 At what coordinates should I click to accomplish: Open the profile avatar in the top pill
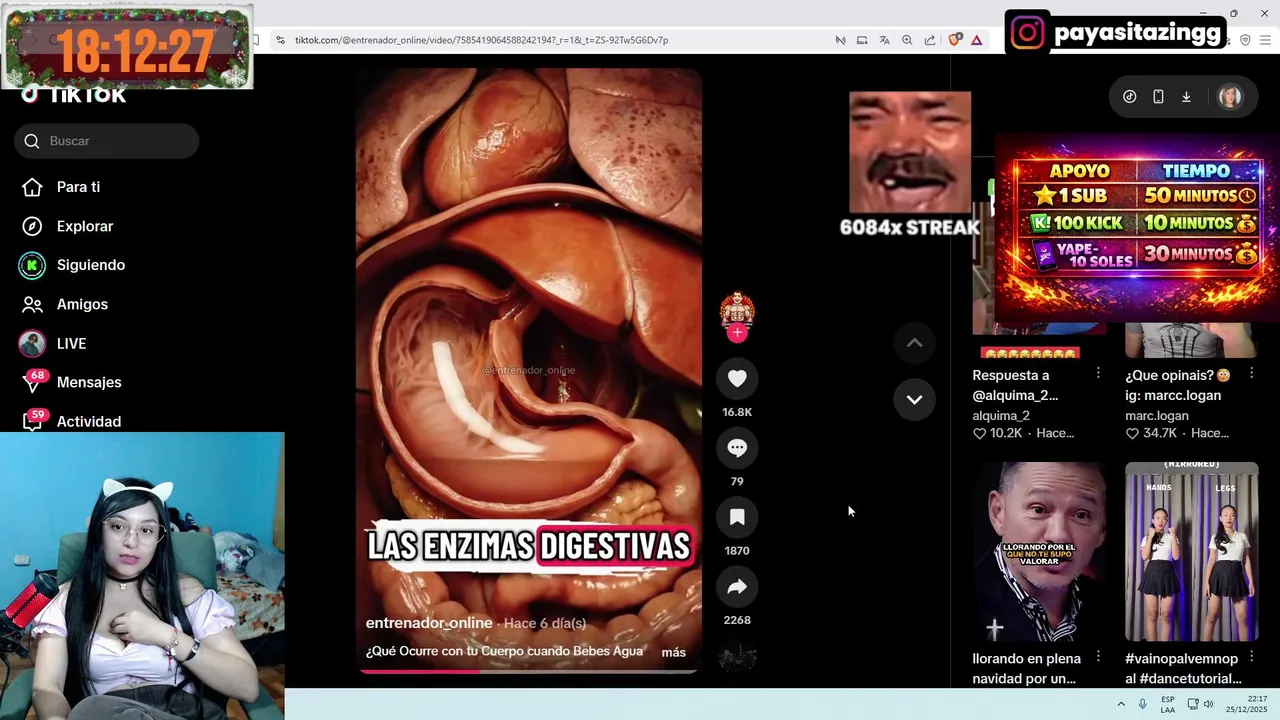tap(1230, 97)
